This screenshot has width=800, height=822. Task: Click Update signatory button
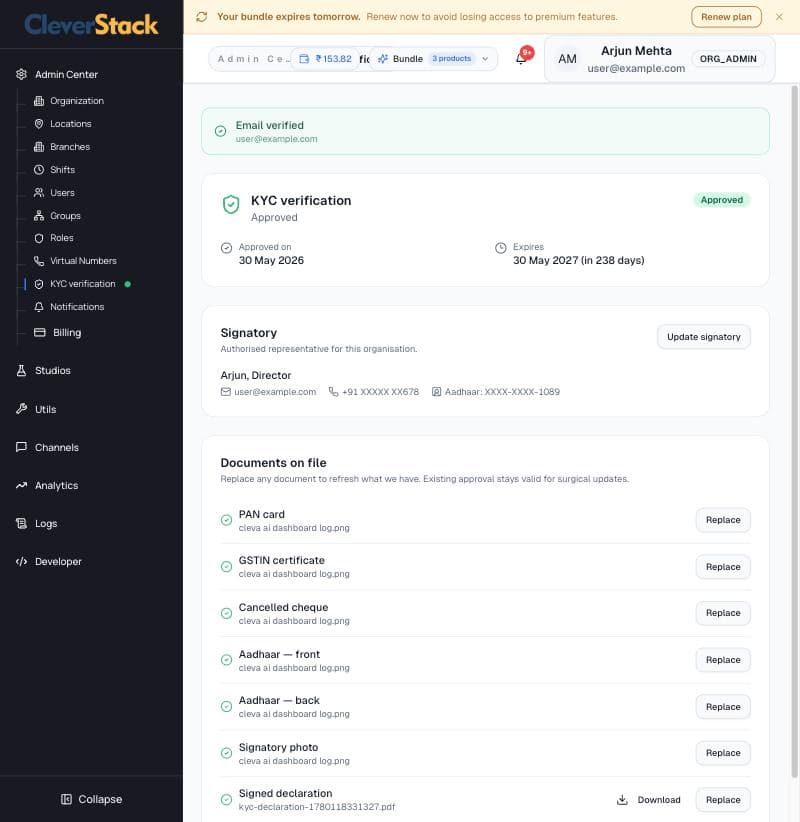click(x=704, y=337)
